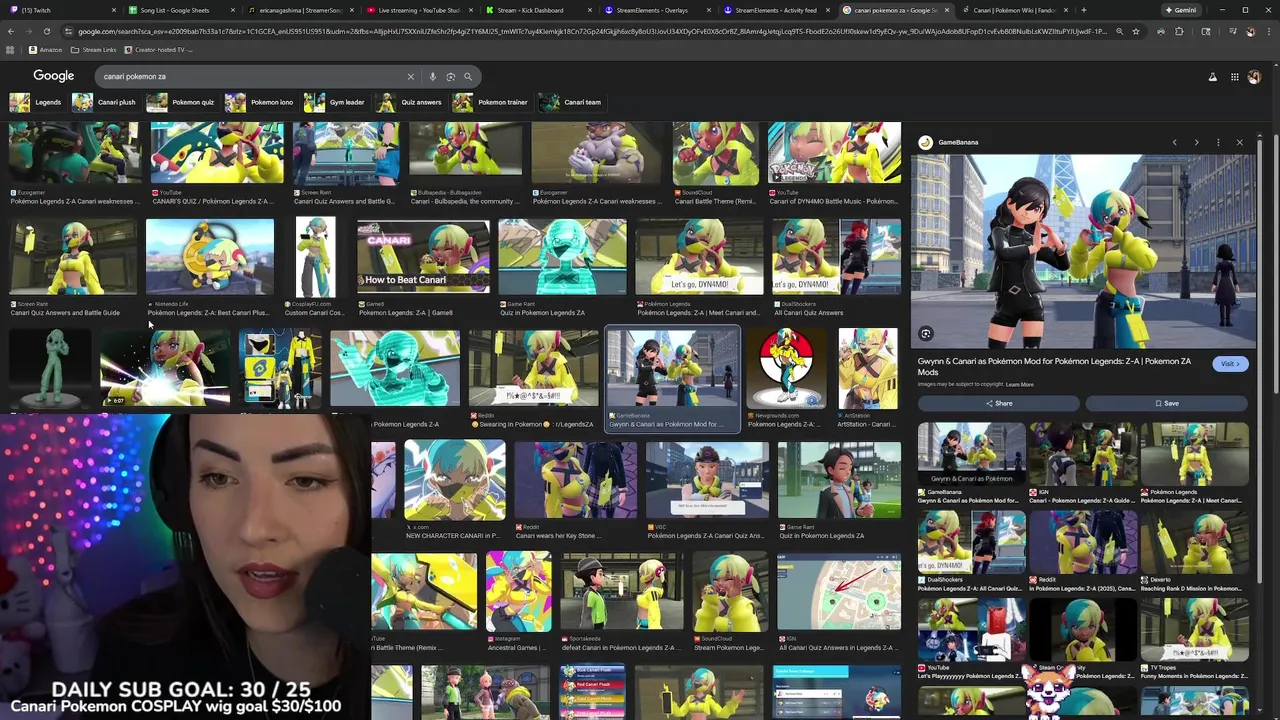
Task: Open related Reaching Rank D Mission thumbnail
Action: [1194, 542]
